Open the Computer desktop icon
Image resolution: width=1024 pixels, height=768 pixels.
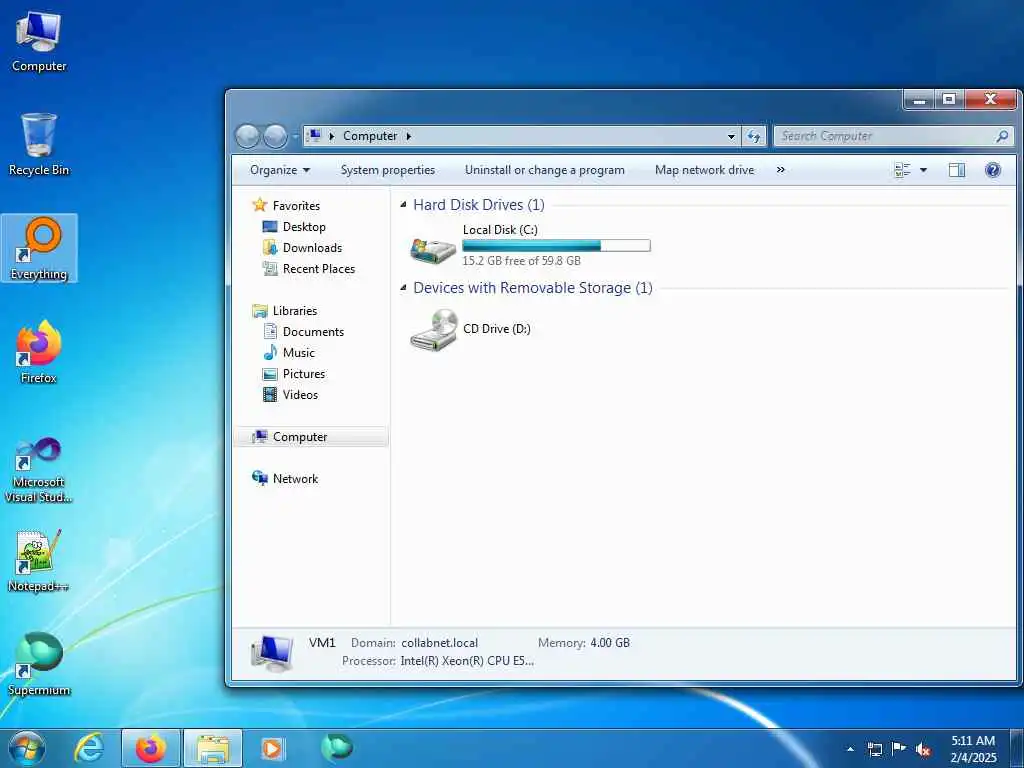click(39, 41)
